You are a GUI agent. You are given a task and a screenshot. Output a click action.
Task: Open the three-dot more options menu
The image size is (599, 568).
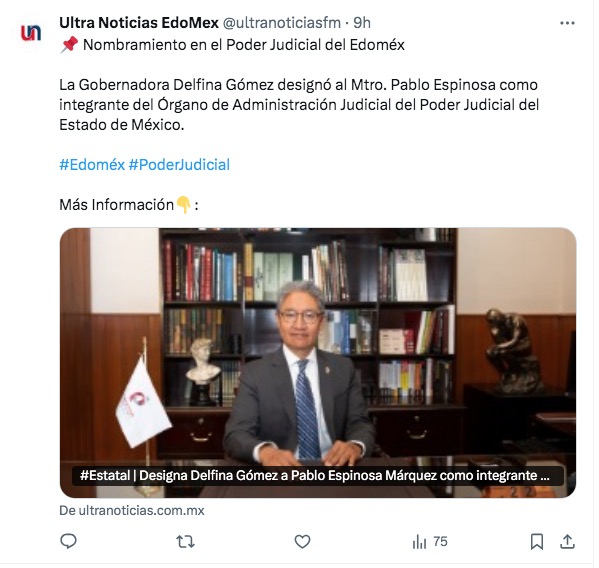567,23
